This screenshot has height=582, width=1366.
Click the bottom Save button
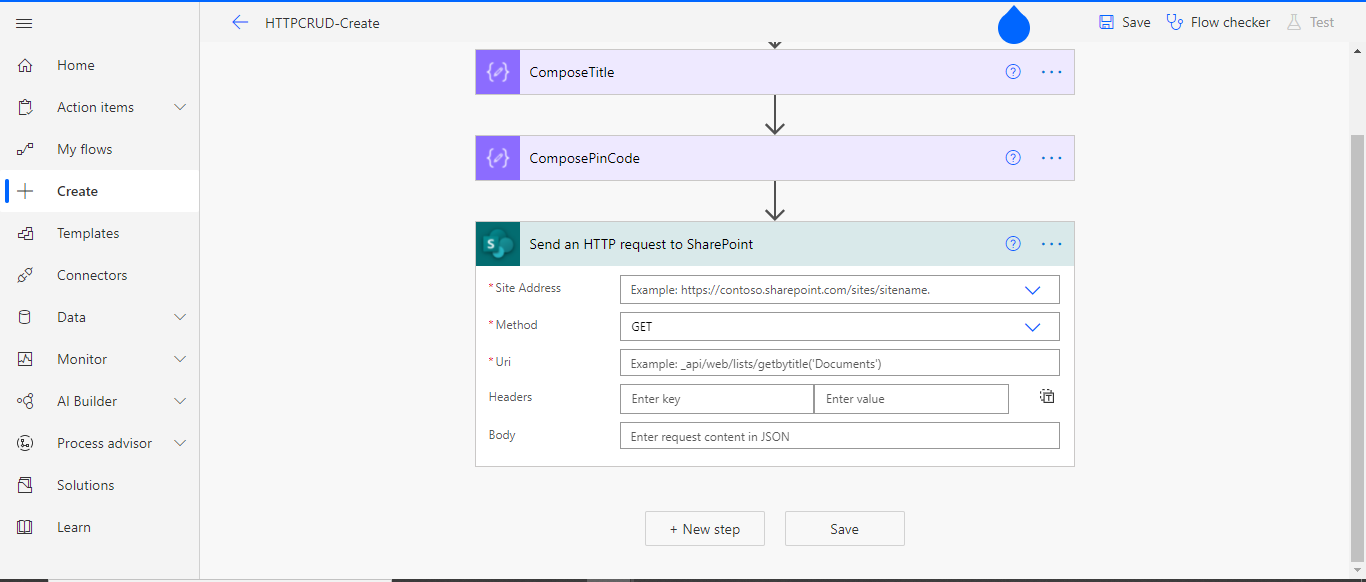pyautogui.click(x=844, y=528)
